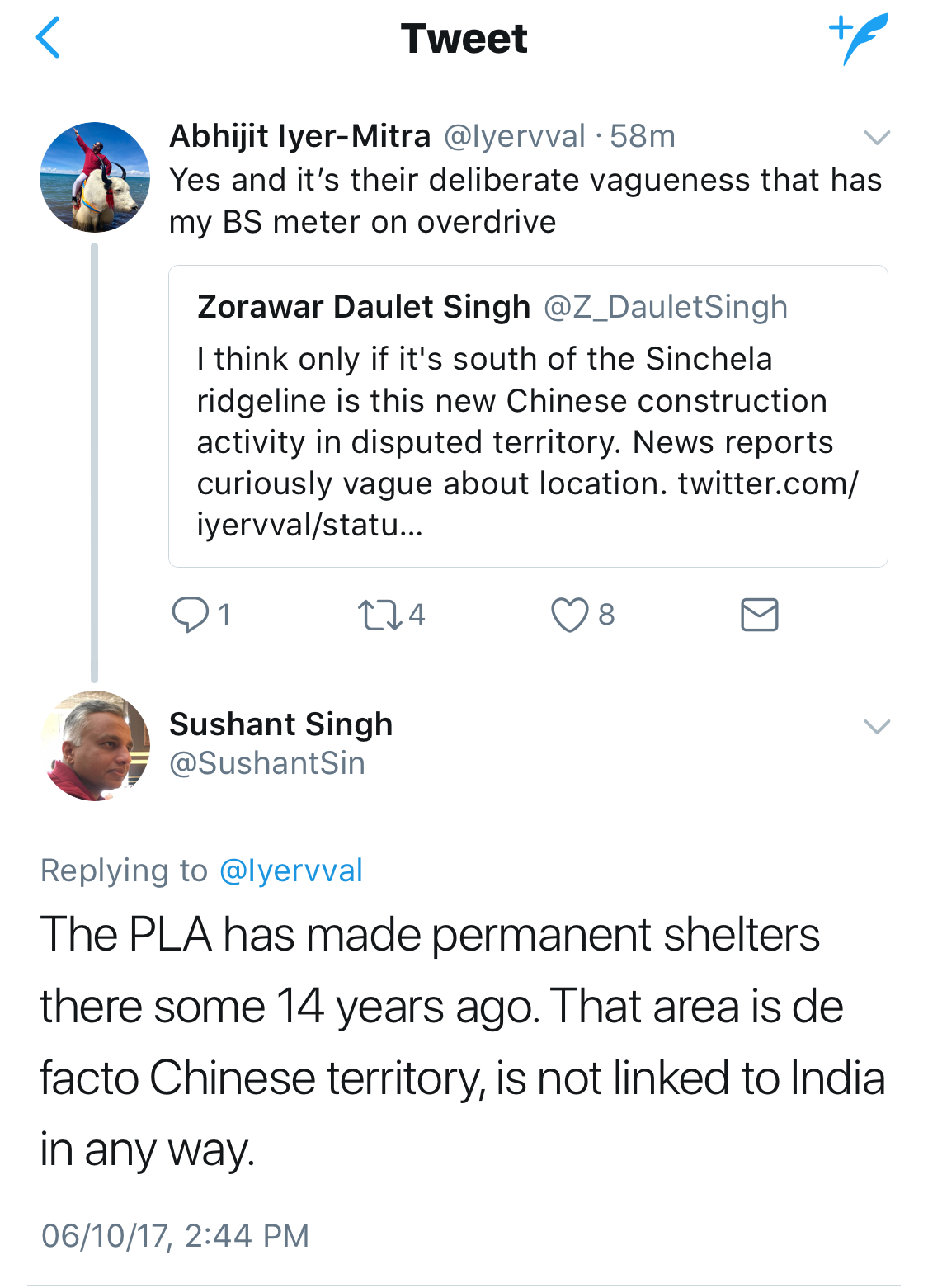Expand options for Sushant Singh's tweet
928x1288 pixels.
point(876,726)
